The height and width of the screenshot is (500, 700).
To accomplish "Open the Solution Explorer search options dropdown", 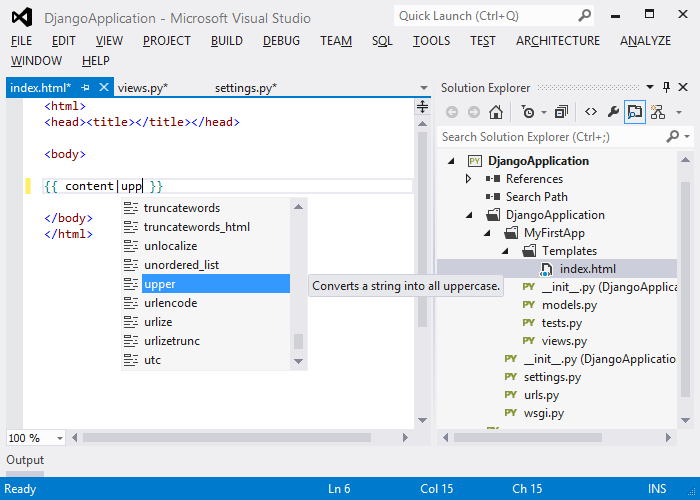I will 687,137.
